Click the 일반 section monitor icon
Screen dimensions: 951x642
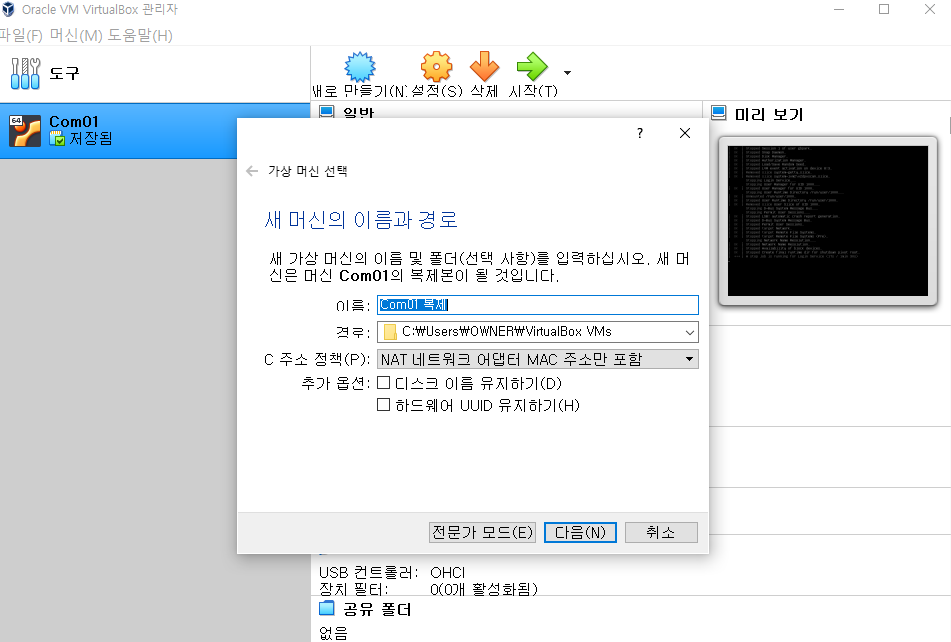tap(327, 112)
